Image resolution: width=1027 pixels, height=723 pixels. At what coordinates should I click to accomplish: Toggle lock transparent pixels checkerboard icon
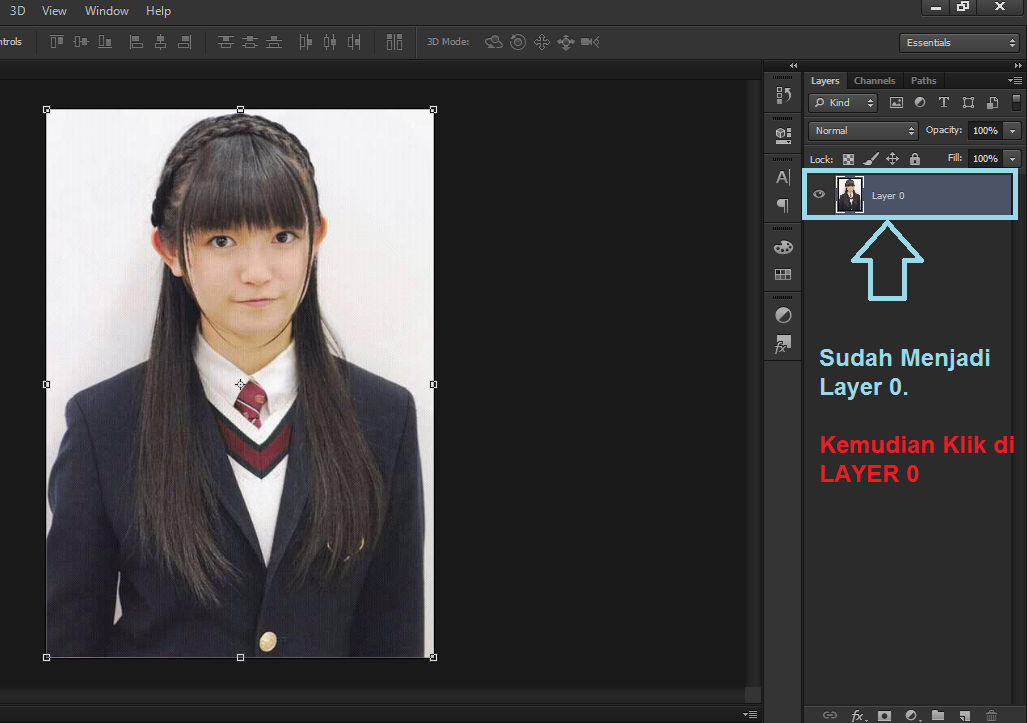(848, 159)
